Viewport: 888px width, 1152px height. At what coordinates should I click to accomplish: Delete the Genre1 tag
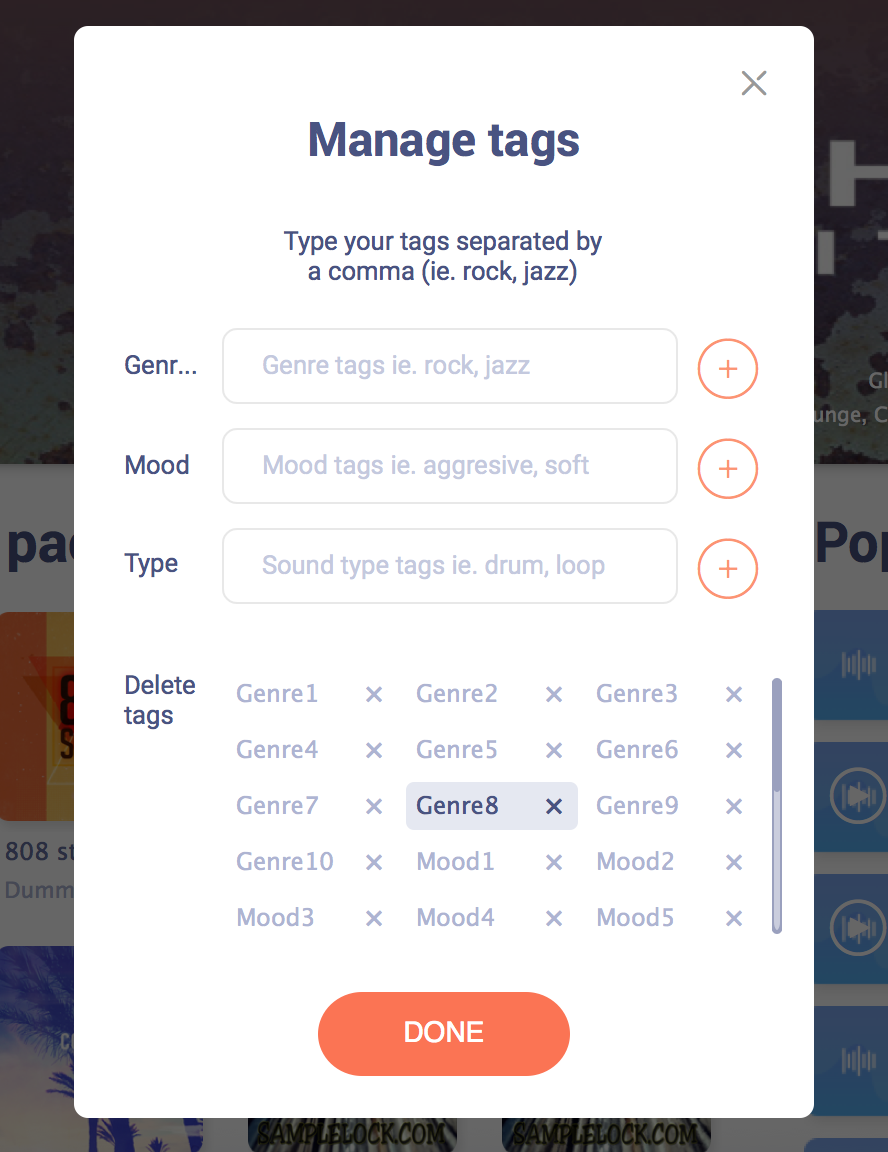[374, 694]
